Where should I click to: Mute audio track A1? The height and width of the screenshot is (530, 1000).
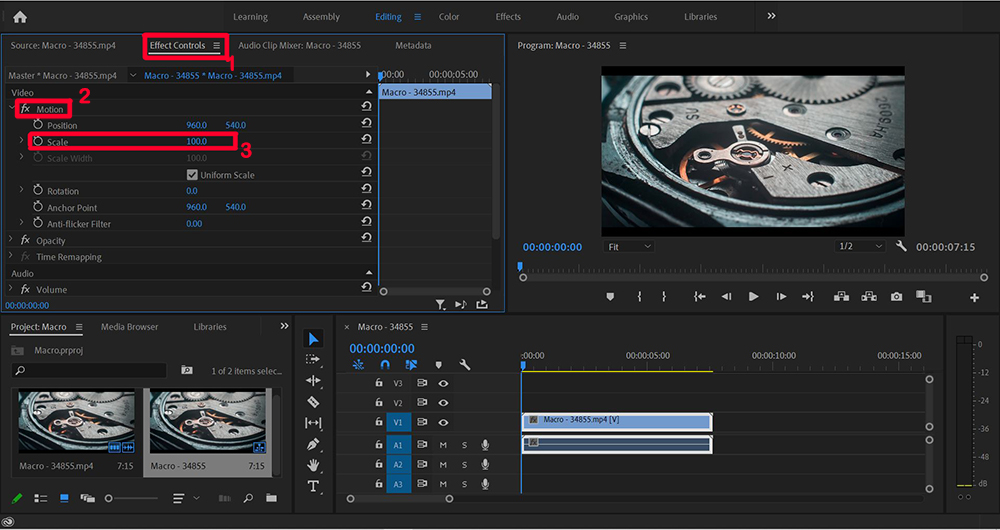[x=443, y=445]
